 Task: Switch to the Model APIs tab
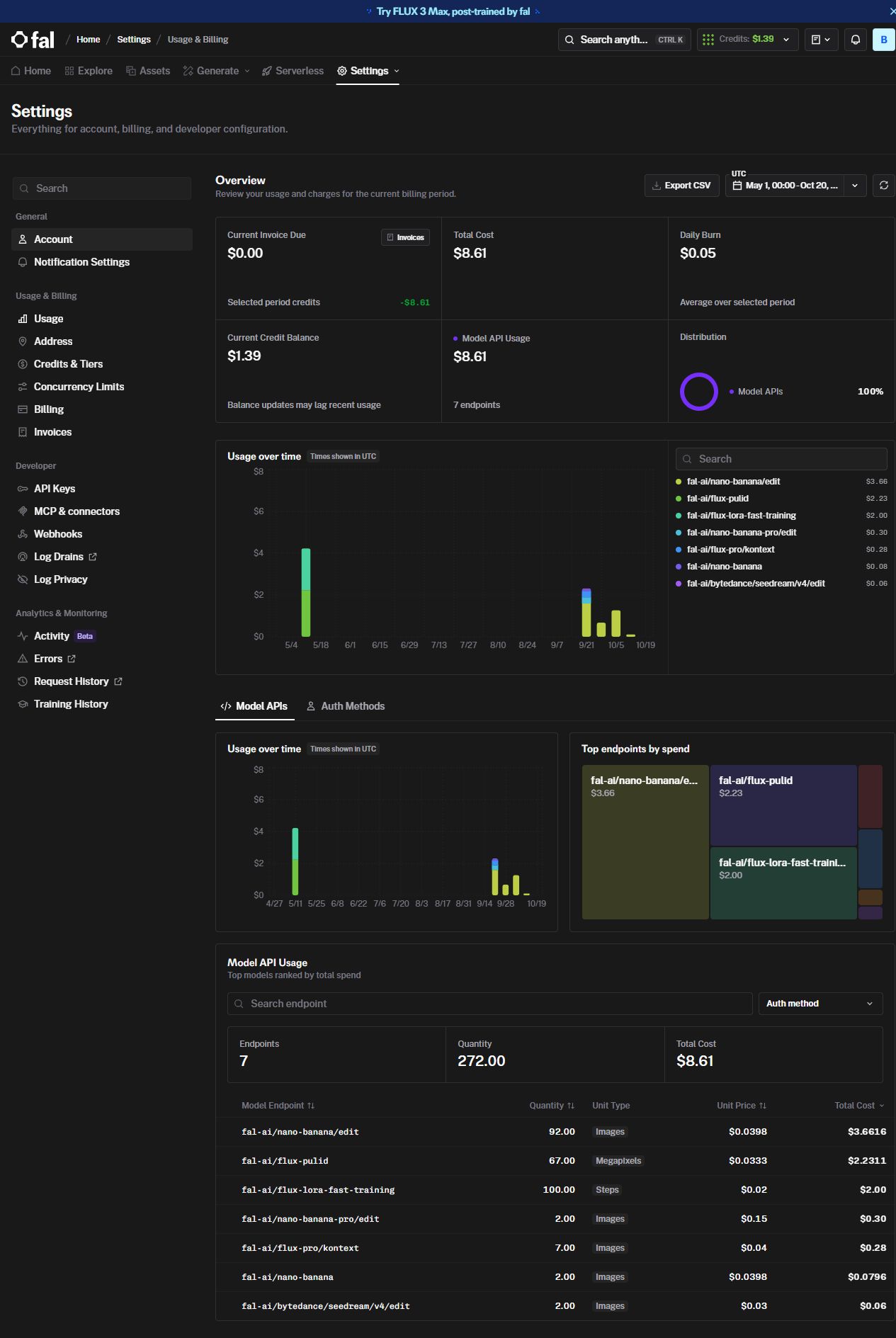pos(254,706)
